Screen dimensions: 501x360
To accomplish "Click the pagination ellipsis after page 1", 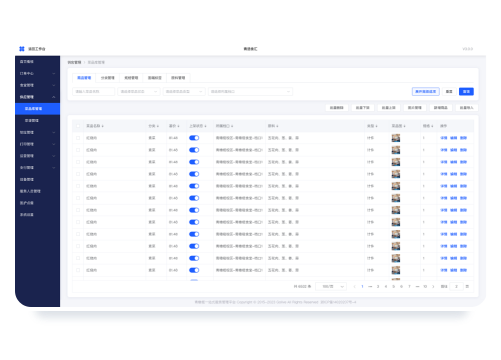I will [x=370, y=286].
